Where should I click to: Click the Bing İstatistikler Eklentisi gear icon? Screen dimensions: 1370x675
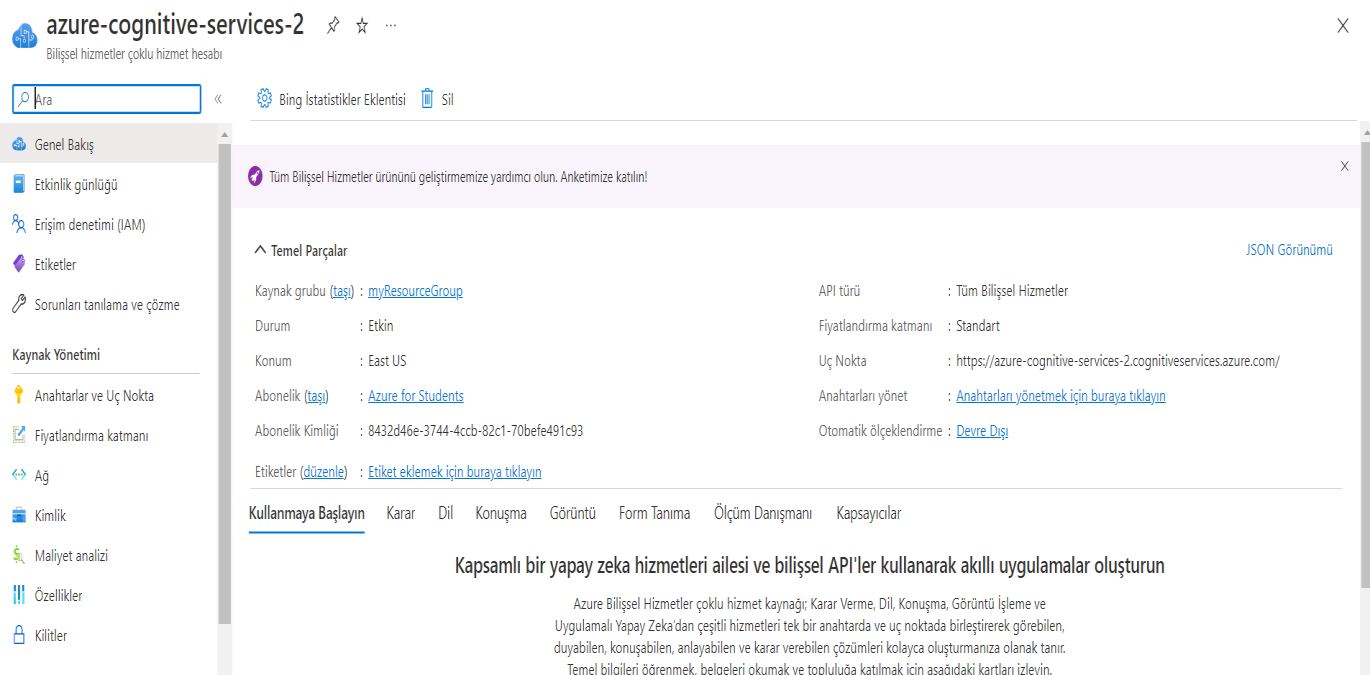264,98
